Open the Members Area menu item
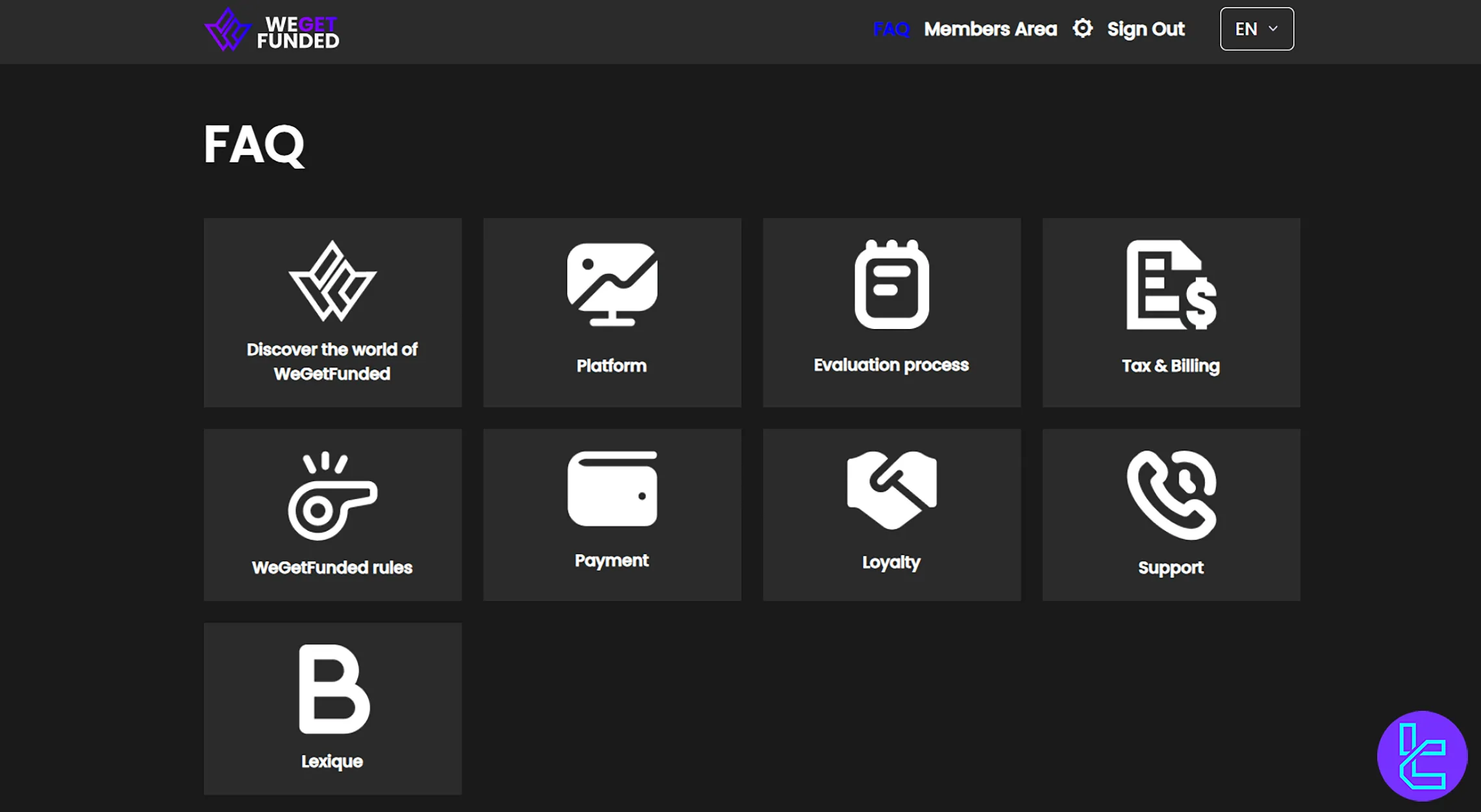 click(x=990, y=29)
